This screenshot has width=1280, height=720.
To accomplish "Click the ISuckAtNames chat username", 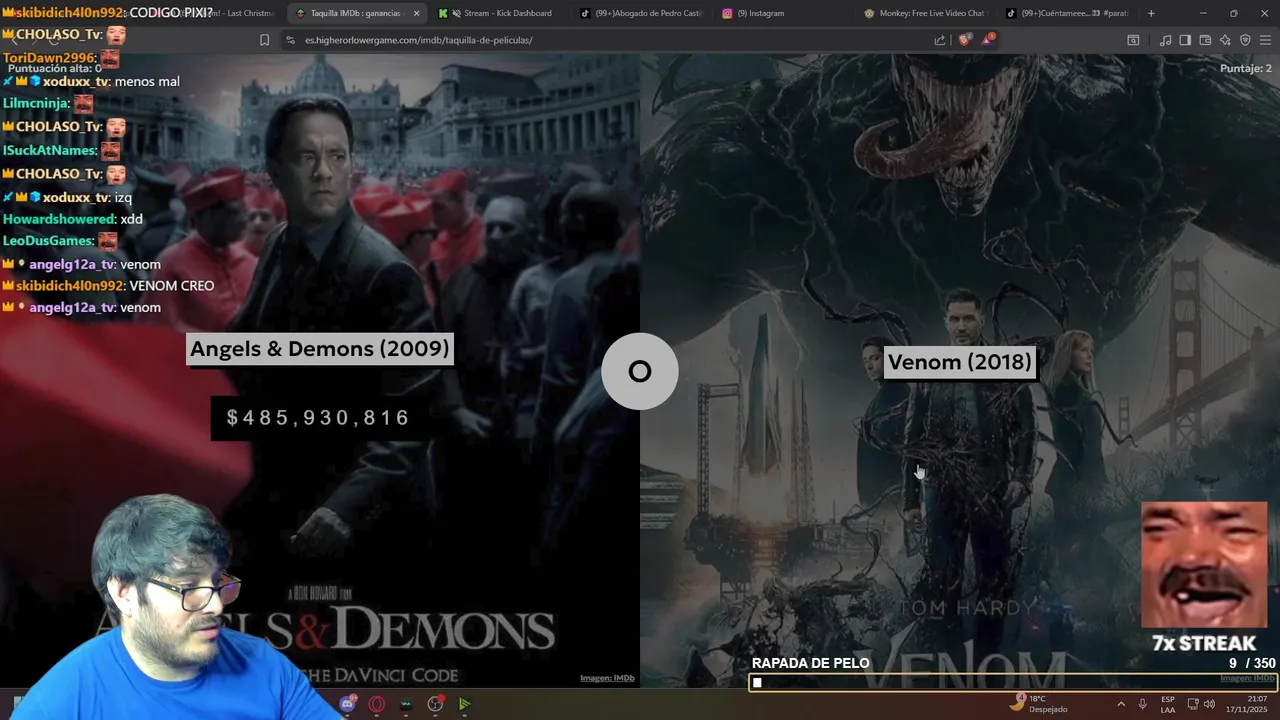I will click(x=49, y=150).
